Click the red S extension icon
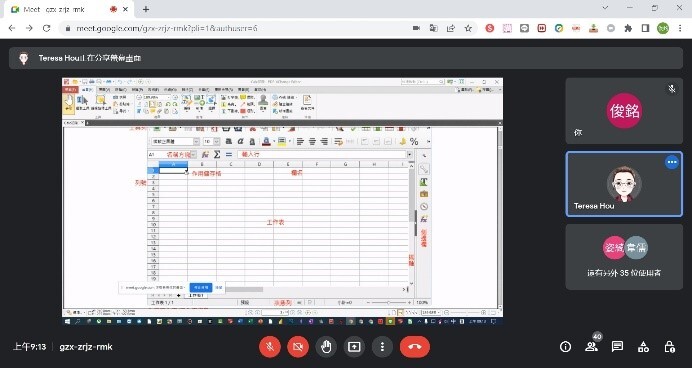 (x=489, y=28)
